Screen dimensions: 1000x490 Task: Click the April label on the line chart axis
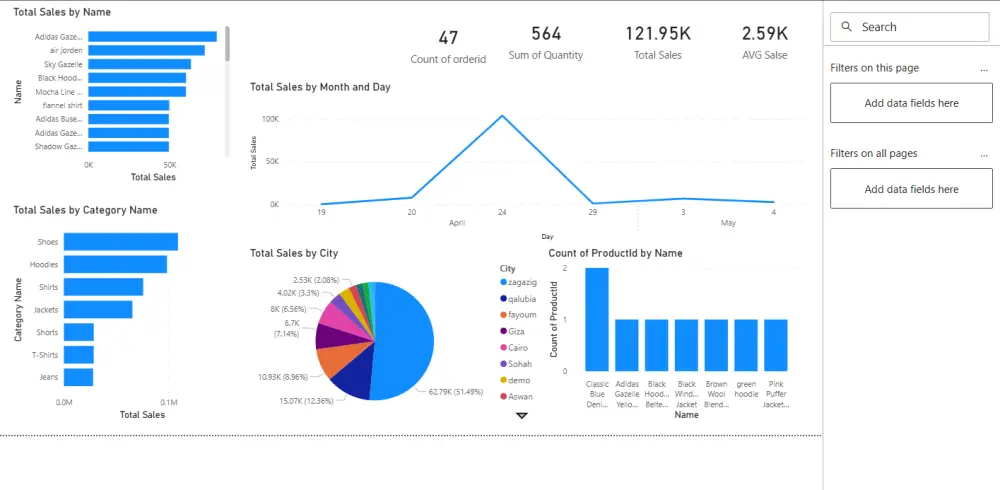457,223
